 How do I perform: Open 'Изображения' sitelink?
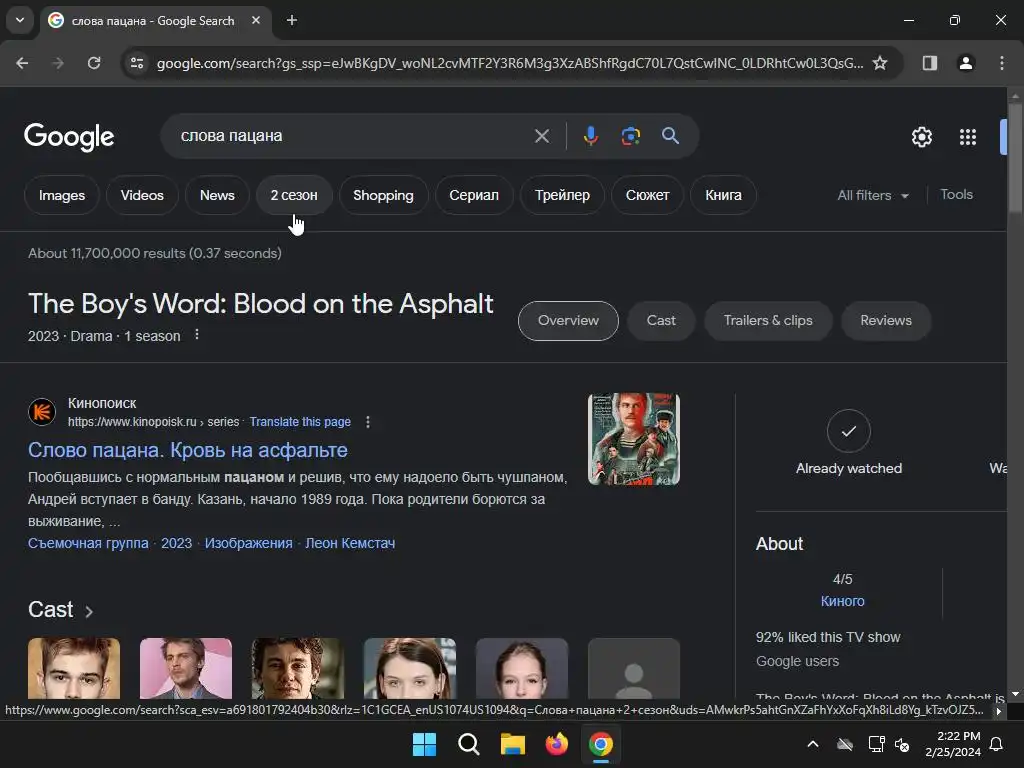(248, 543)
